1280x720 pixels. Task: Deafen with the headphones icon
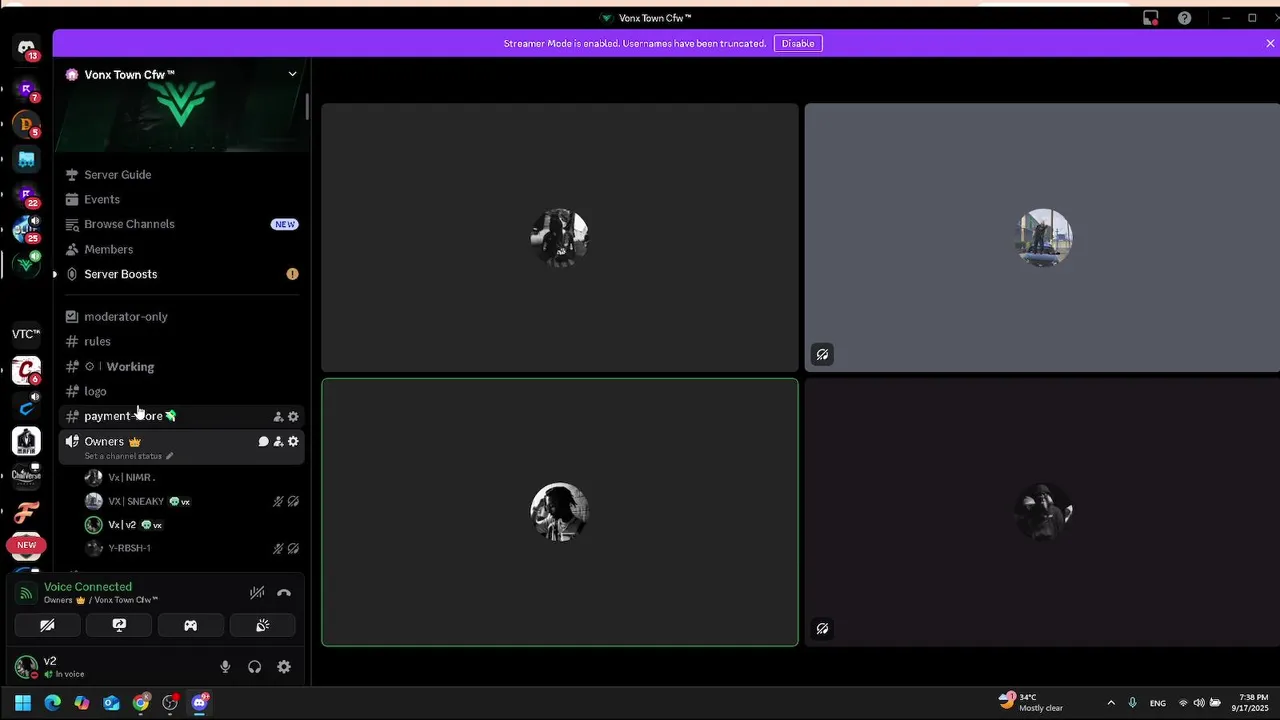254,667
